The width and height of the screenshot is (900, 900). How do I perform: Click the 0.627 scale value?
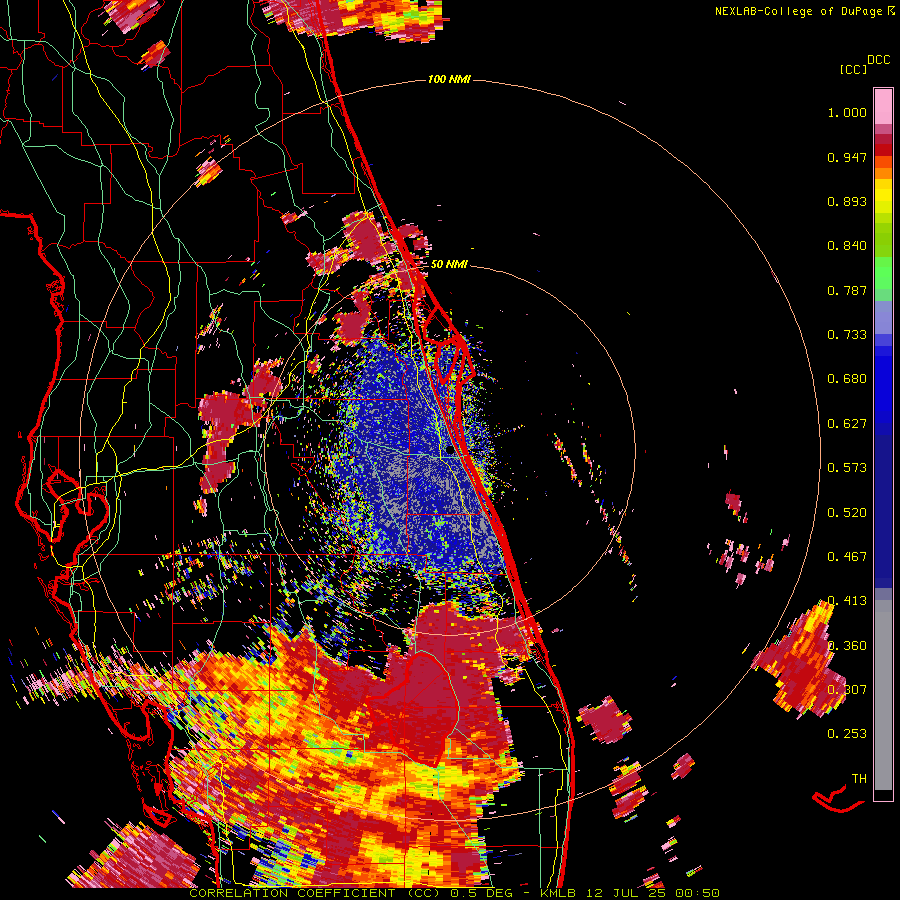847,424
